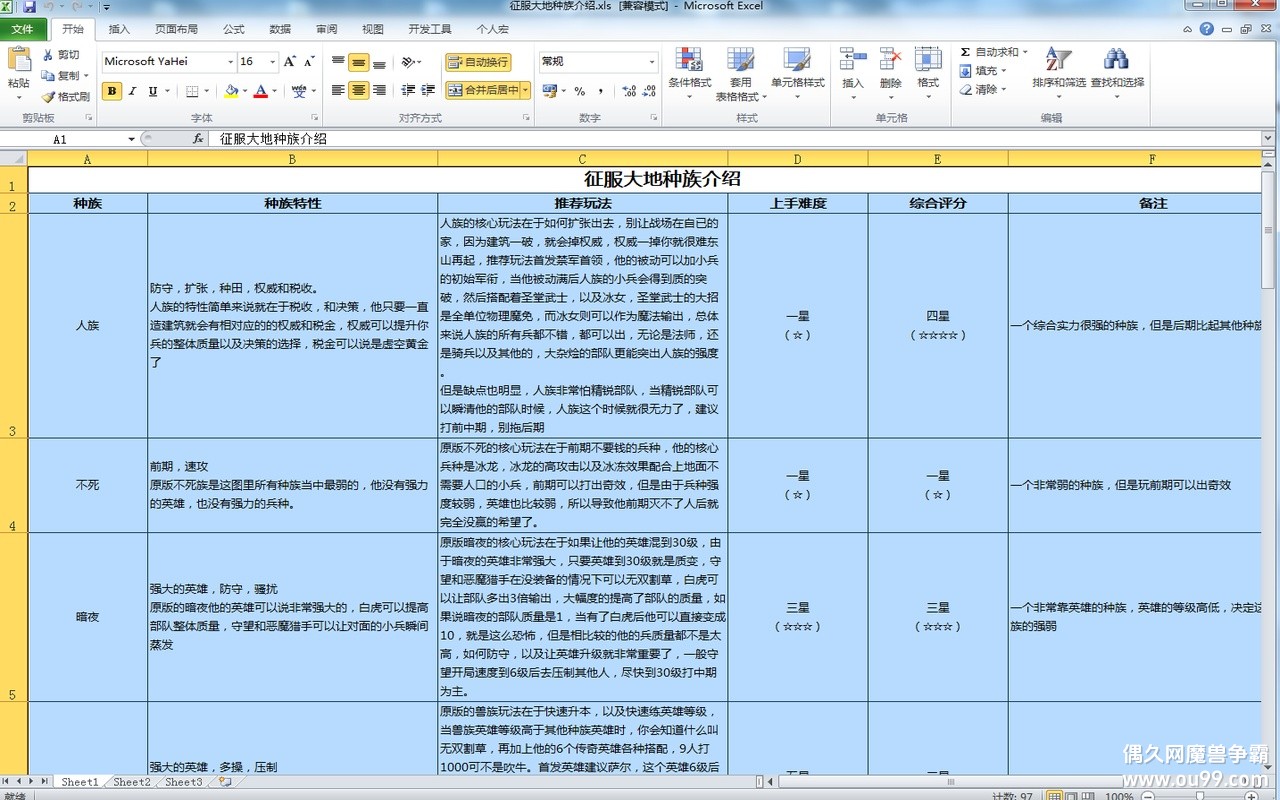This screenshot has height=800, width=1280.
Task: Toggle Bold formatting off
Action: (x=111, y=91)
